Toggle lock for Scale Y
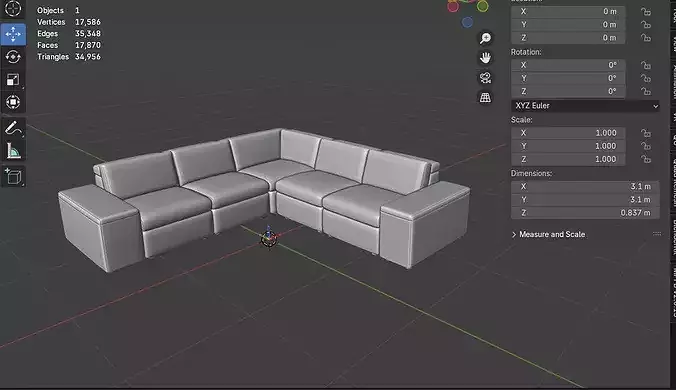The image size is (676, 390). tap(646, 146)
